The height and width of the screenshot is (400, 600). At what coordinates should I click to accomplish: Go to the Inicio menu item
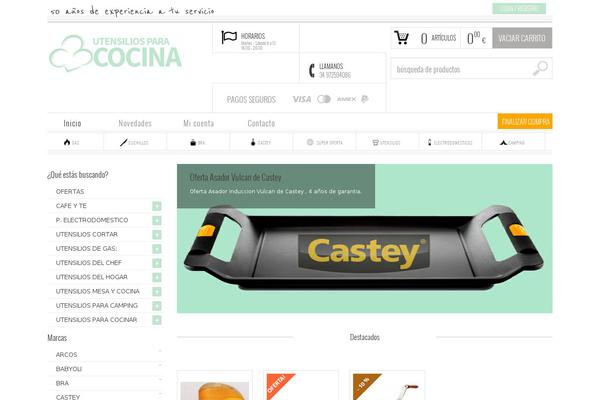tap(72, 123)
